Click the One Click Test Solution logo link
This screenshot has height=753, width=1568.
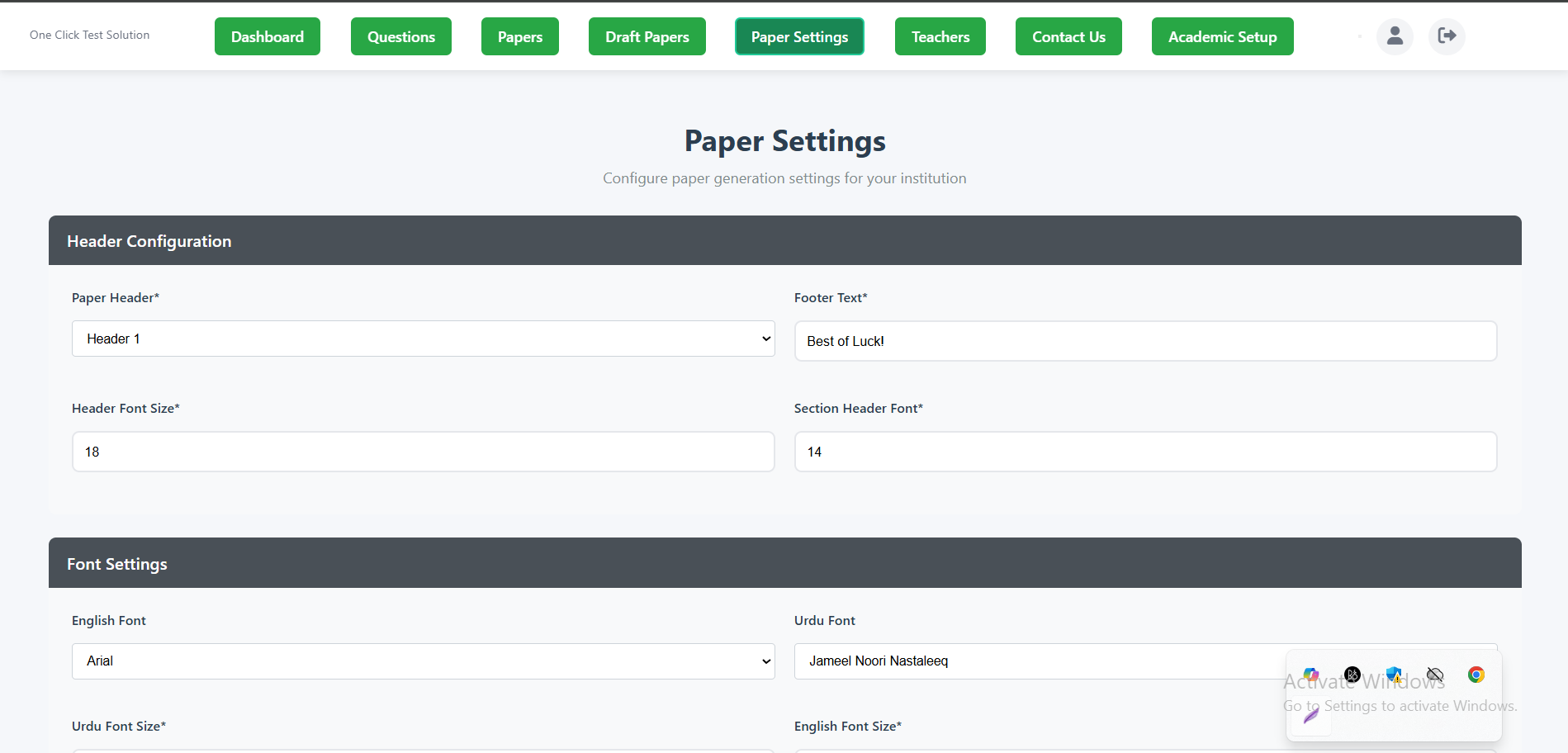click(90, 36)
